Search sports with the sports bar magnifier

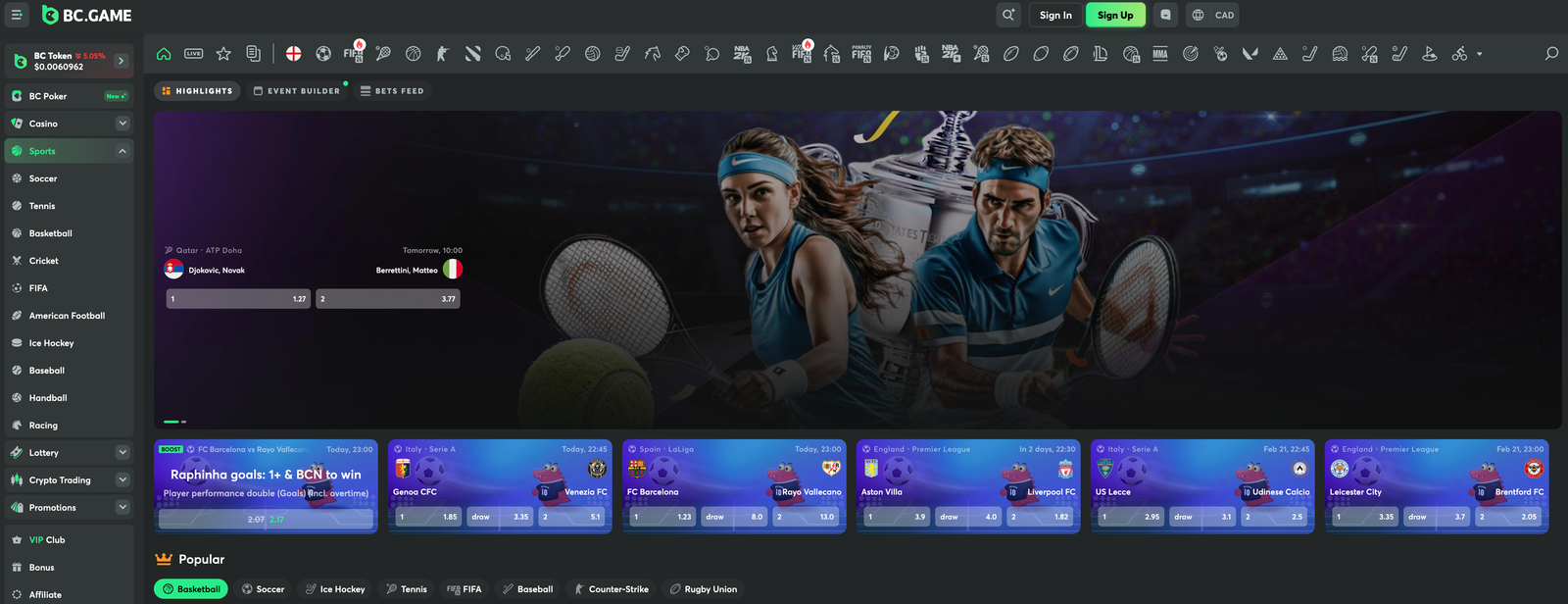1551,54
